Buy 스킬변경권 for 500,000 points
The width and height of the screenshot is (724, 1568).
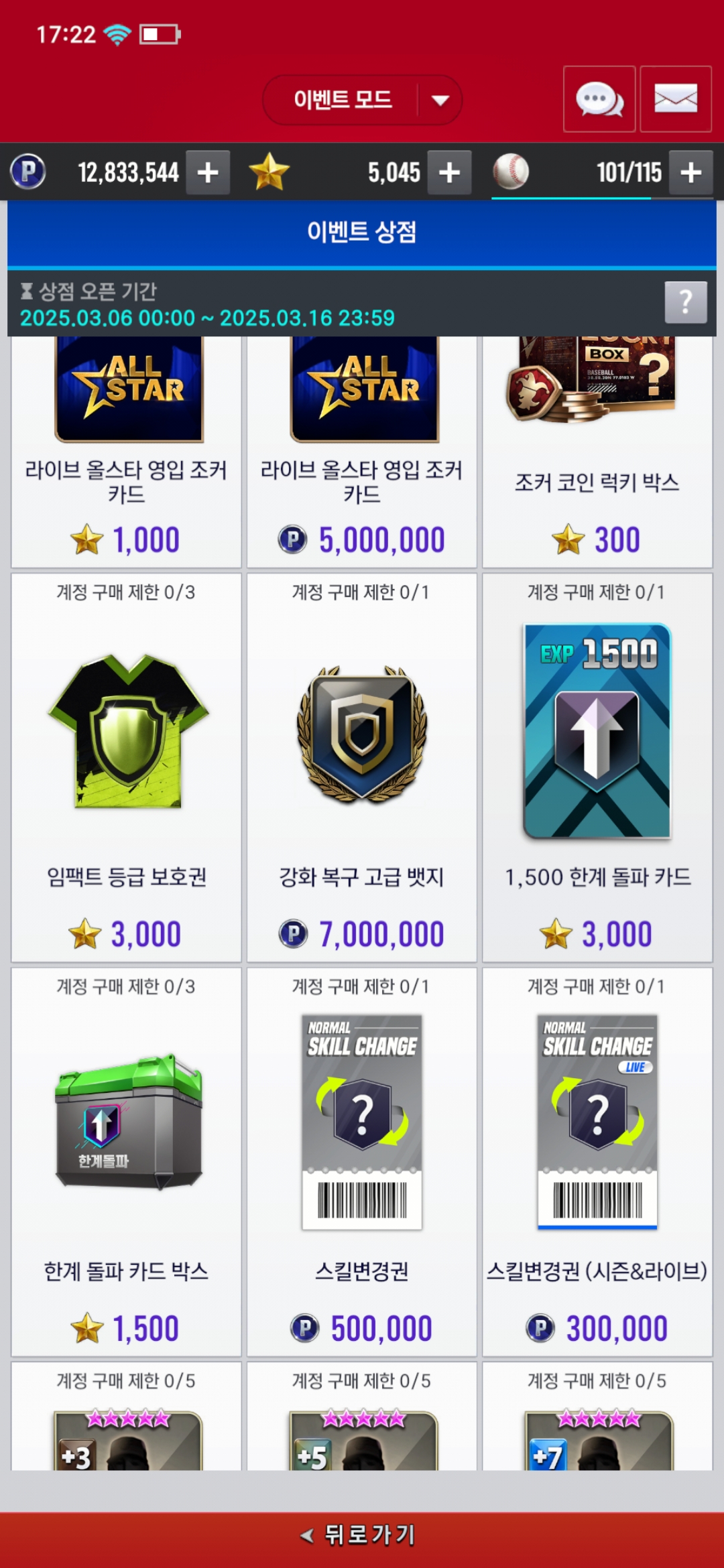pos(362,1162)
